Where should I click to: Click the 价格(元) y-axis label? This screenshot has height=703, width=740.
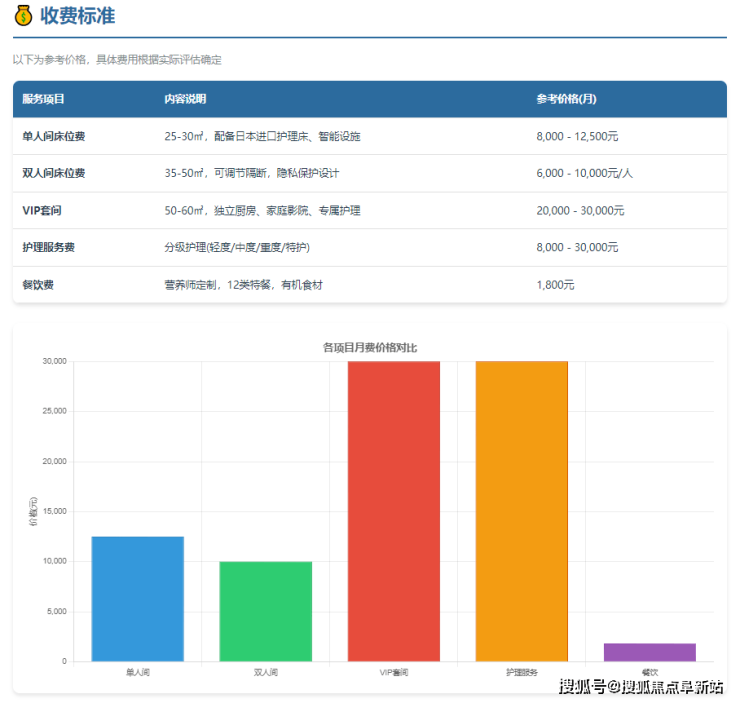pyautogui.click(x=33, y=511)
